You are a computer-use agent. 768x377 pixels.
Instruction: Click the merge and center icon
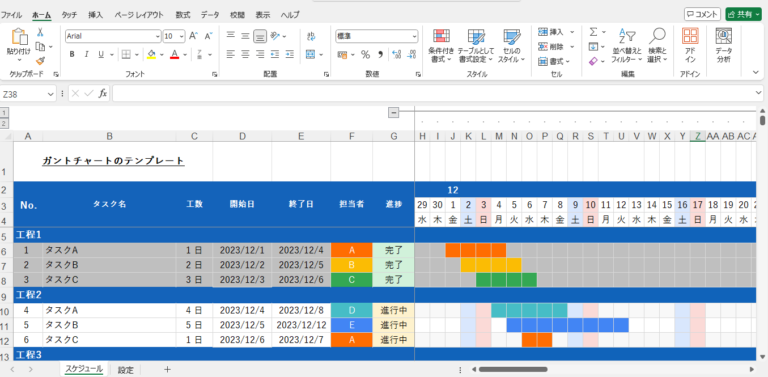click(x=311, y=54)
